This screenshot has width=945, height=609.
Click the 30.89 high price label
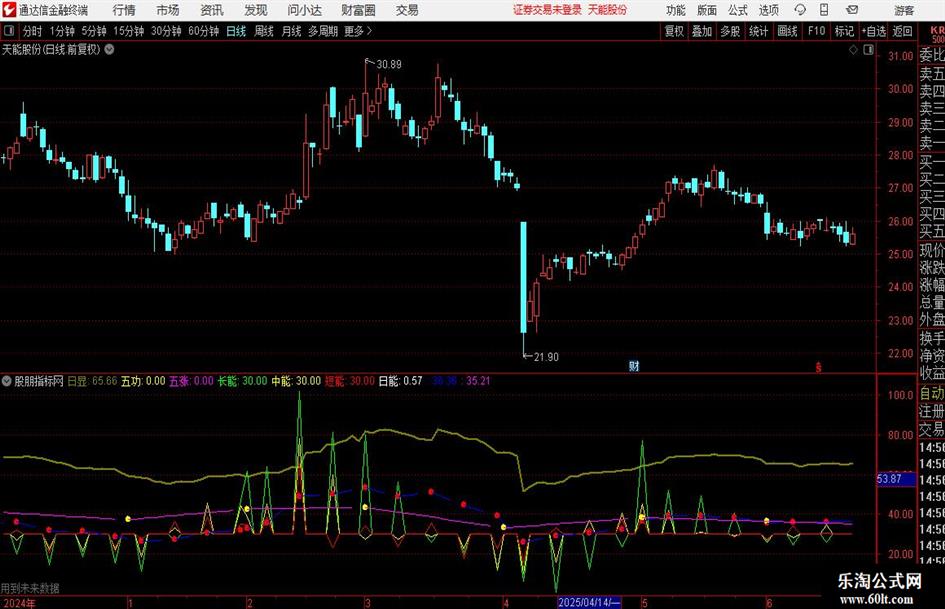pyautogui.click(x=389, y=64)
